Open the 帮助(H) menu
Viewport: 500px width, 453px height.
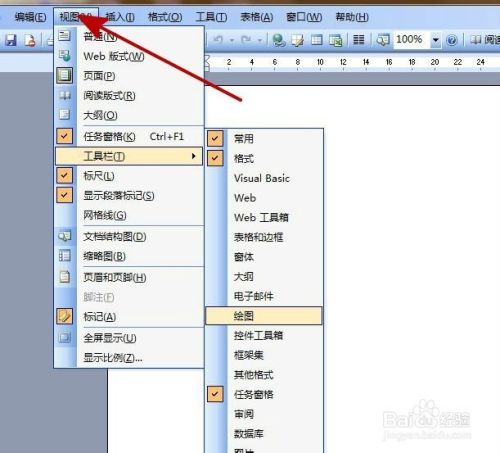point(352,17)
